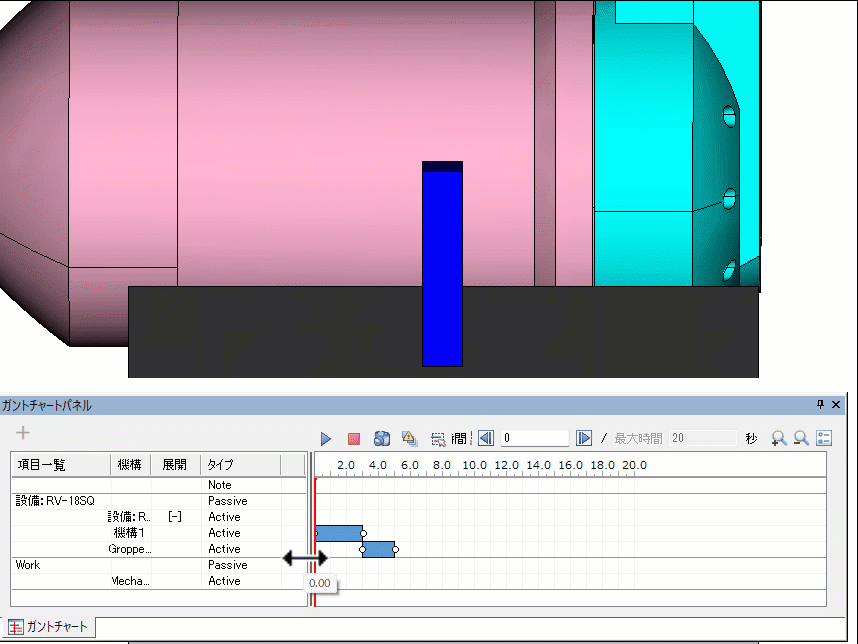Click the 最大時間 max time field

pos(703,439)
